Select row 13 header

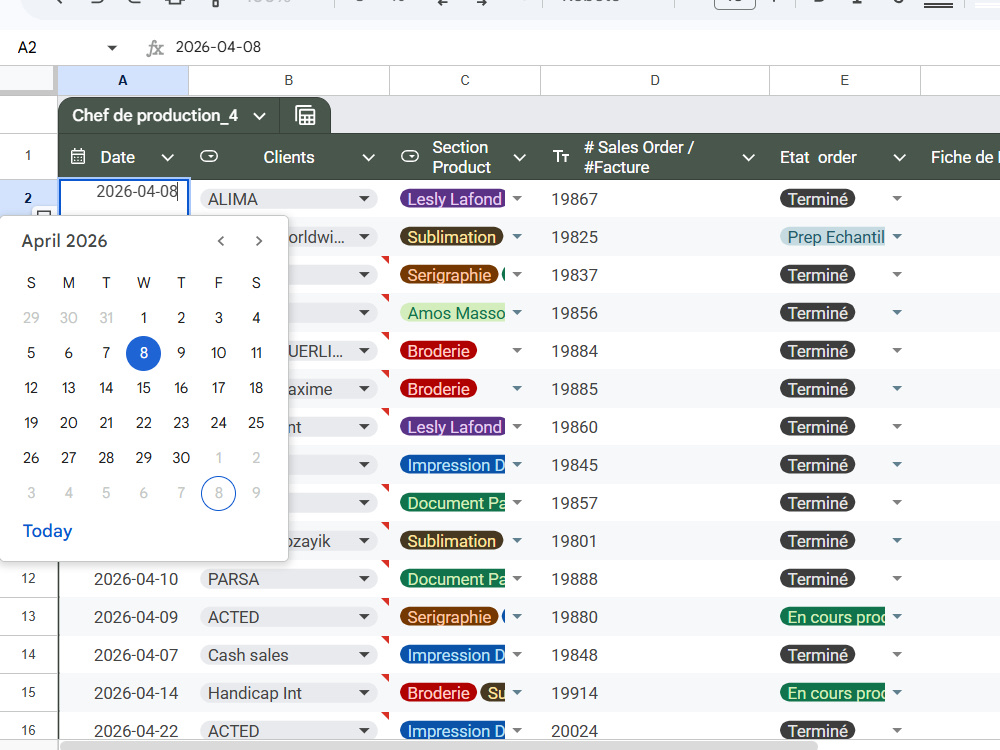pyautogui.click(x=29, y=617)
